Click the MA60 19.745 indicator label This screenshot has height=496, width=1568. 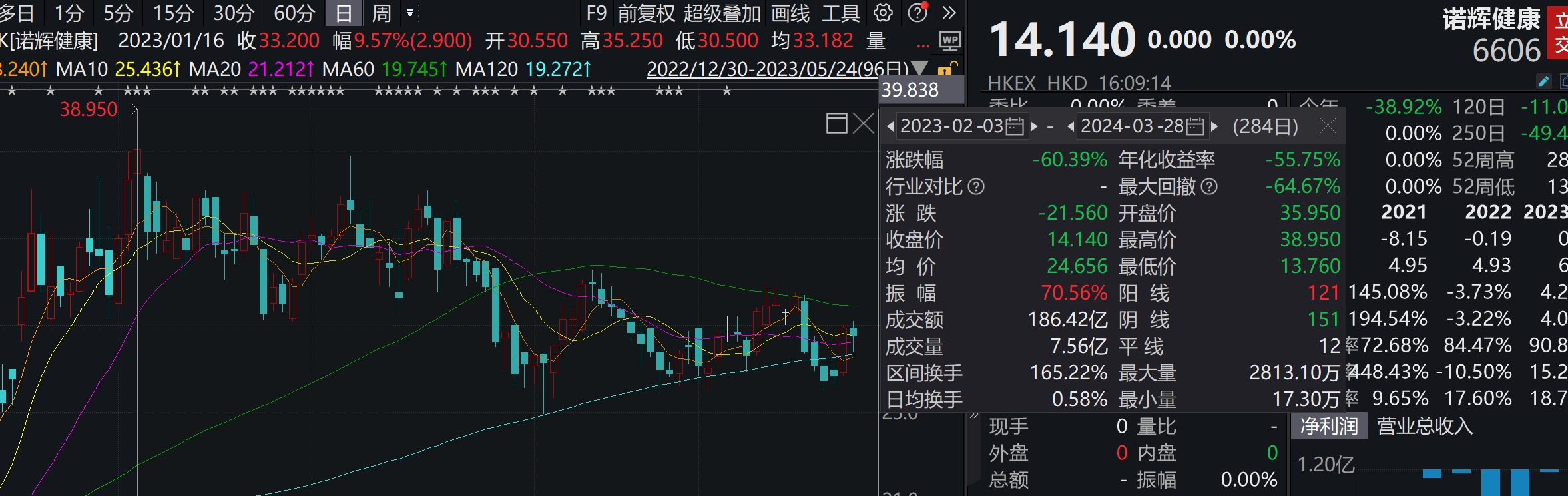tap(385, 69)
